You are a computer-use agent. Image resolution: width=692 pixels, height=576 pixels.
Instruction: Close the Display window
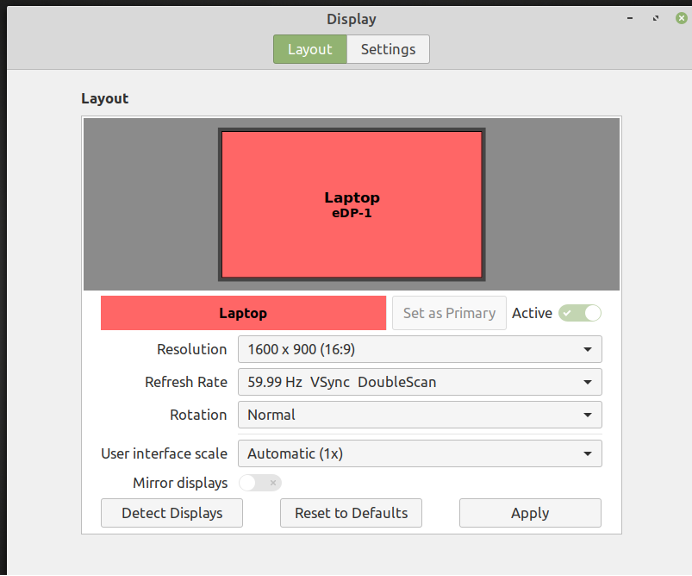coord(682,18)
